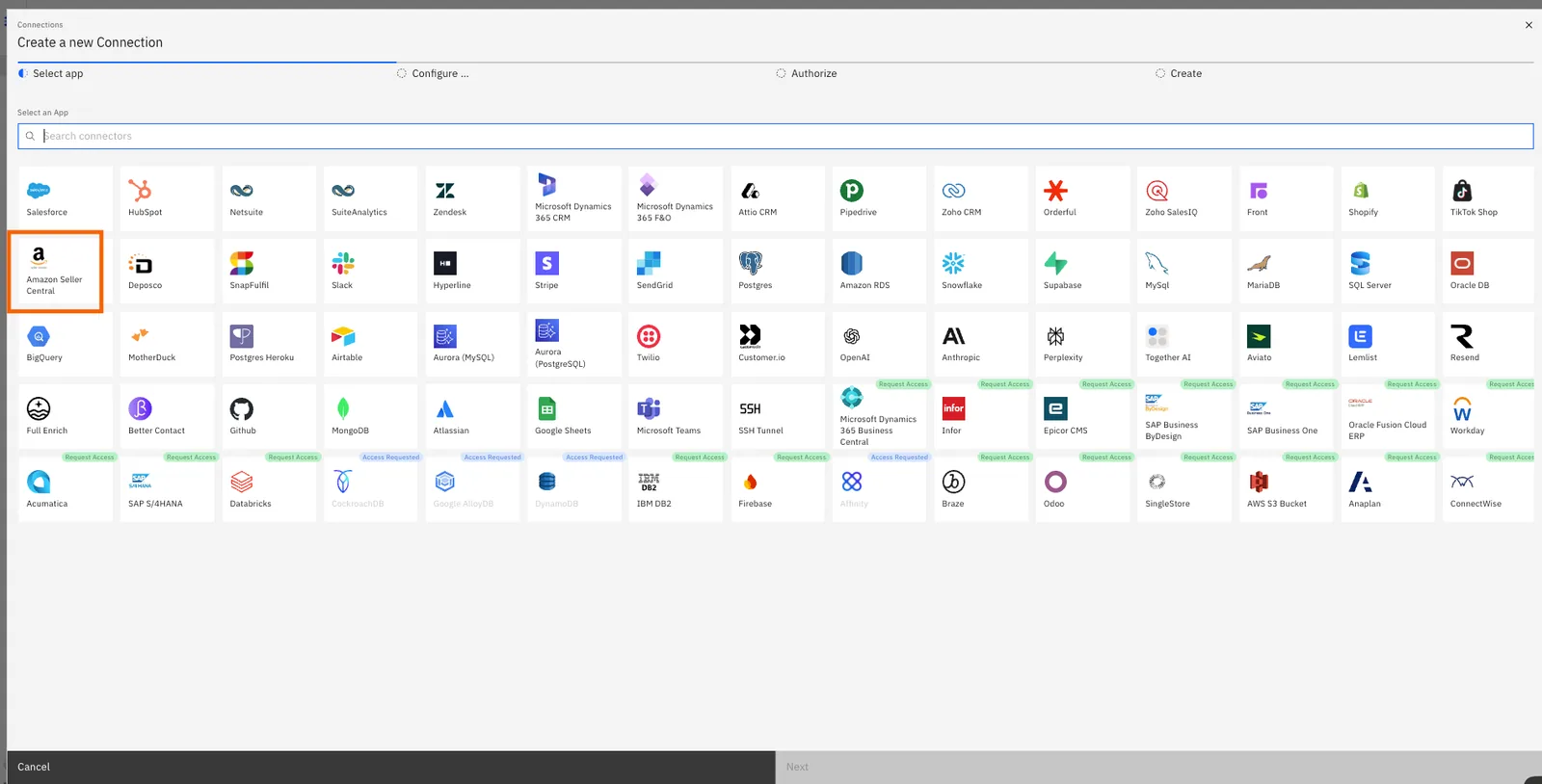Go to the Create step
Viewport: 1542px width, 784px height.
[x=1179, y=73]
